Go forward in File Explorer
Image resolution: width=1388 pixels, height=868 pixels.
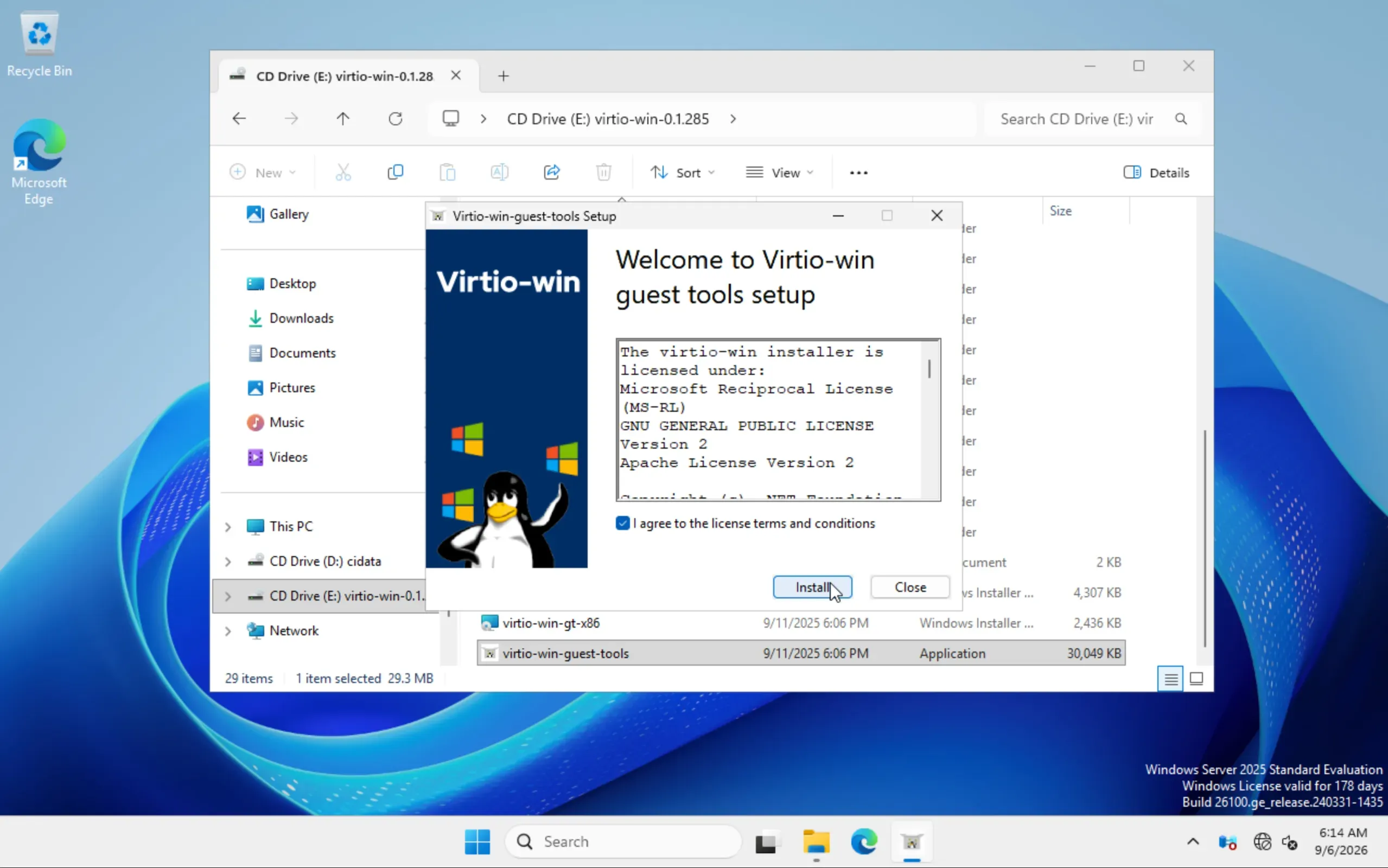click(x=291, y=119)
